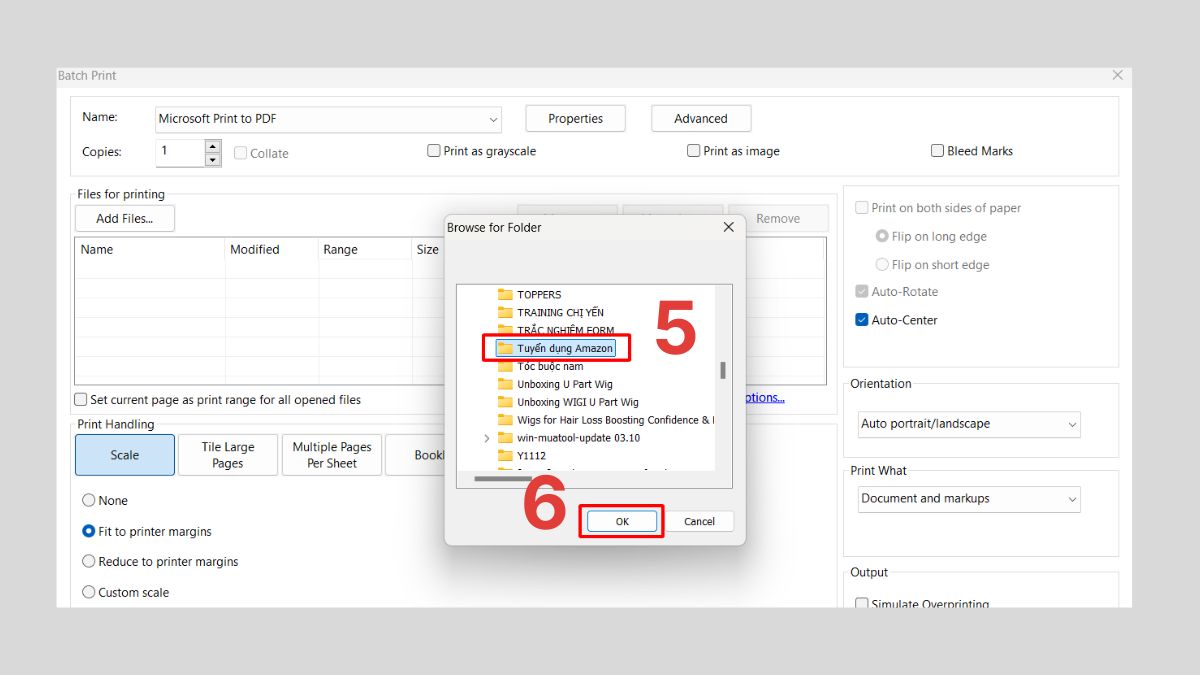Click the folder tree horizontal scrollbar thumb

(x=502, y=479)
